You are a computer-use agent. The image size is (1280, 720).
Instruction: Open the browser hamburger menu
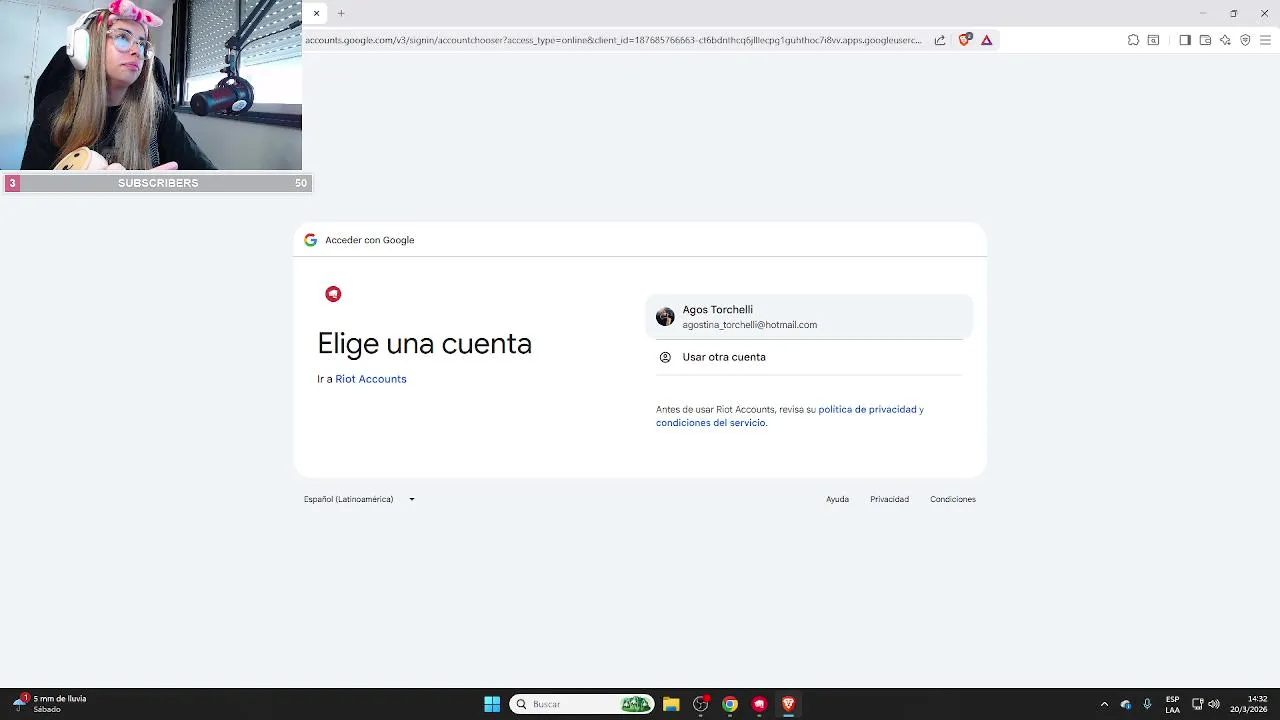tap(1265, 40)
